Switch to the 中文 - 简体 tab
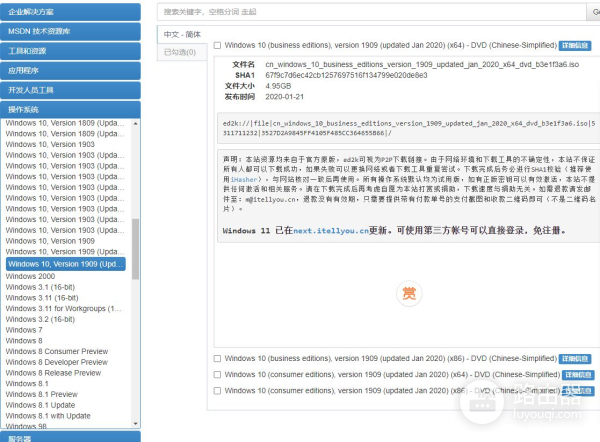This screenshot has height=442, width=600. point(182,34)
